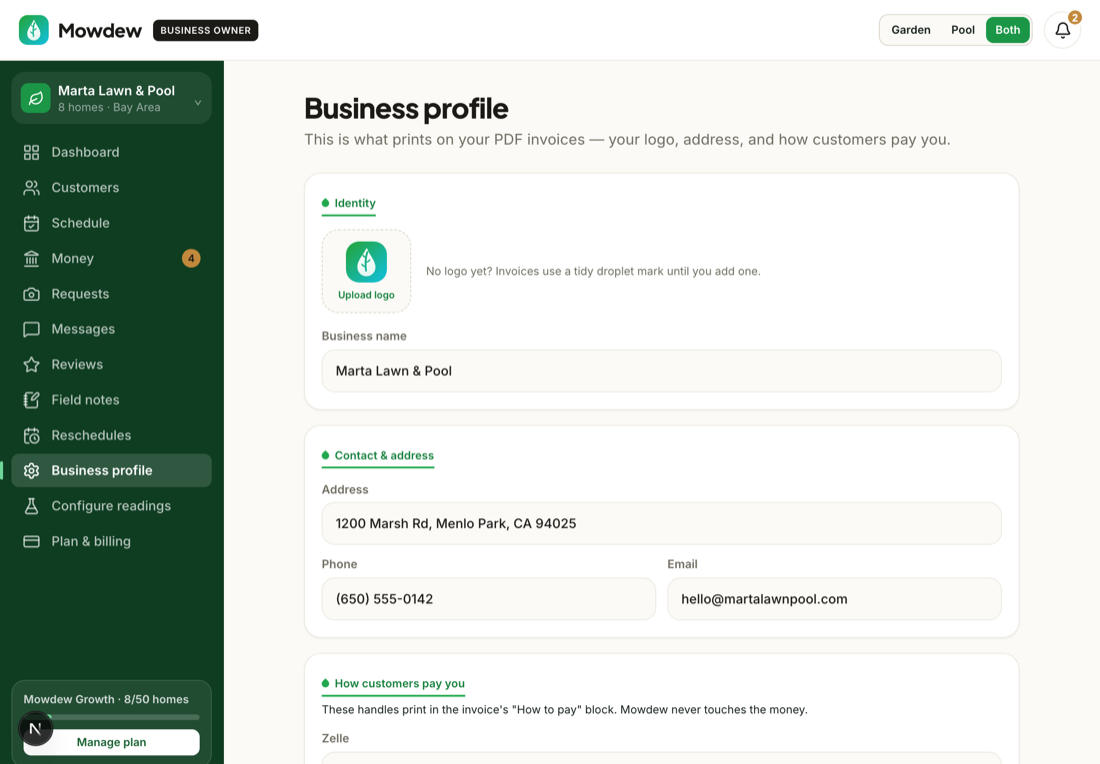Click the orange 4 badge beside Money
This screenshot has width=1100, height=764.
192,258
